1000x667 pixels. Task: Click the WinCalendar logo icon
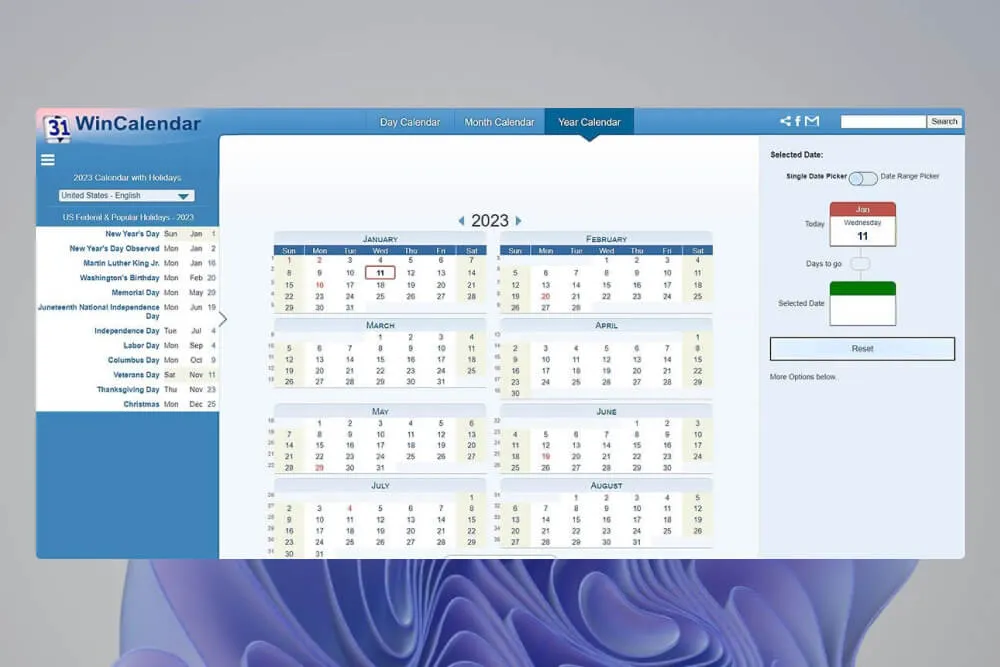[57, 123]
